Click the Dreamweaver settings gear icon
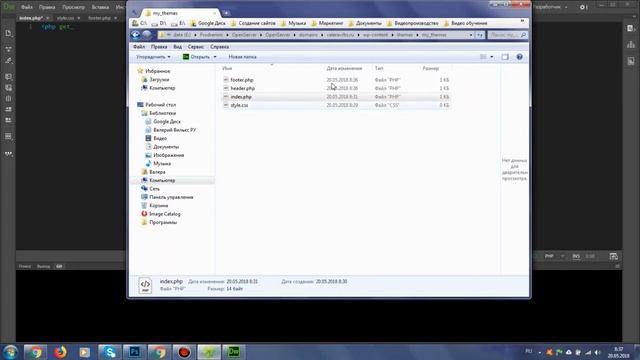Image resolution: width=640 pixels, height=360 pixels. (582, 7)
